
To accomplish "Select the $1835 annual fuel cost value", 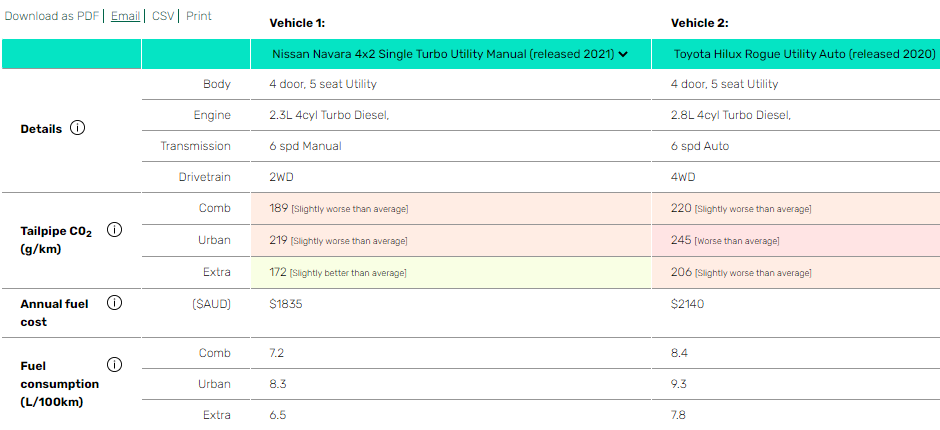I will click(286, 304).
